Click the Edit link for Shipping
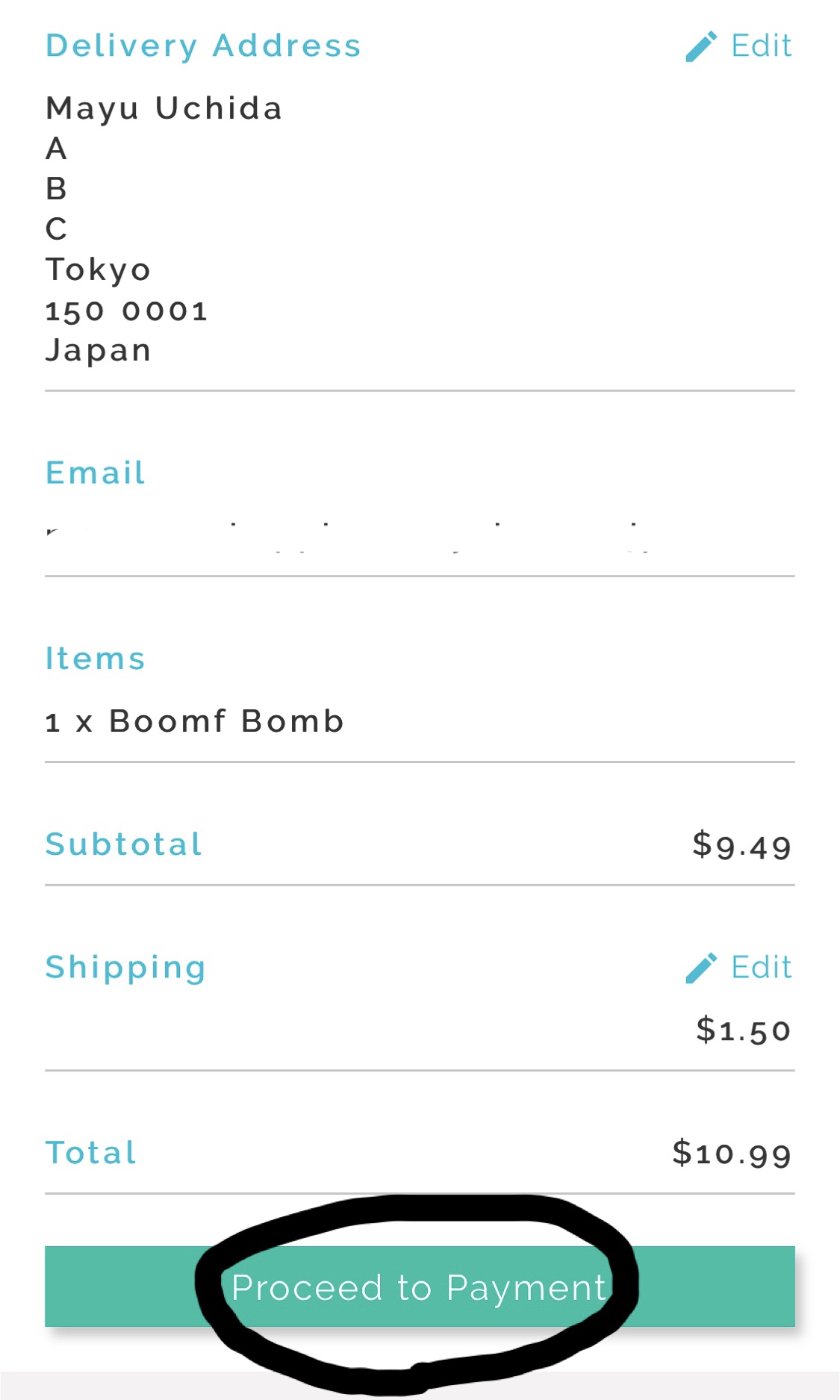 (760, 968)
